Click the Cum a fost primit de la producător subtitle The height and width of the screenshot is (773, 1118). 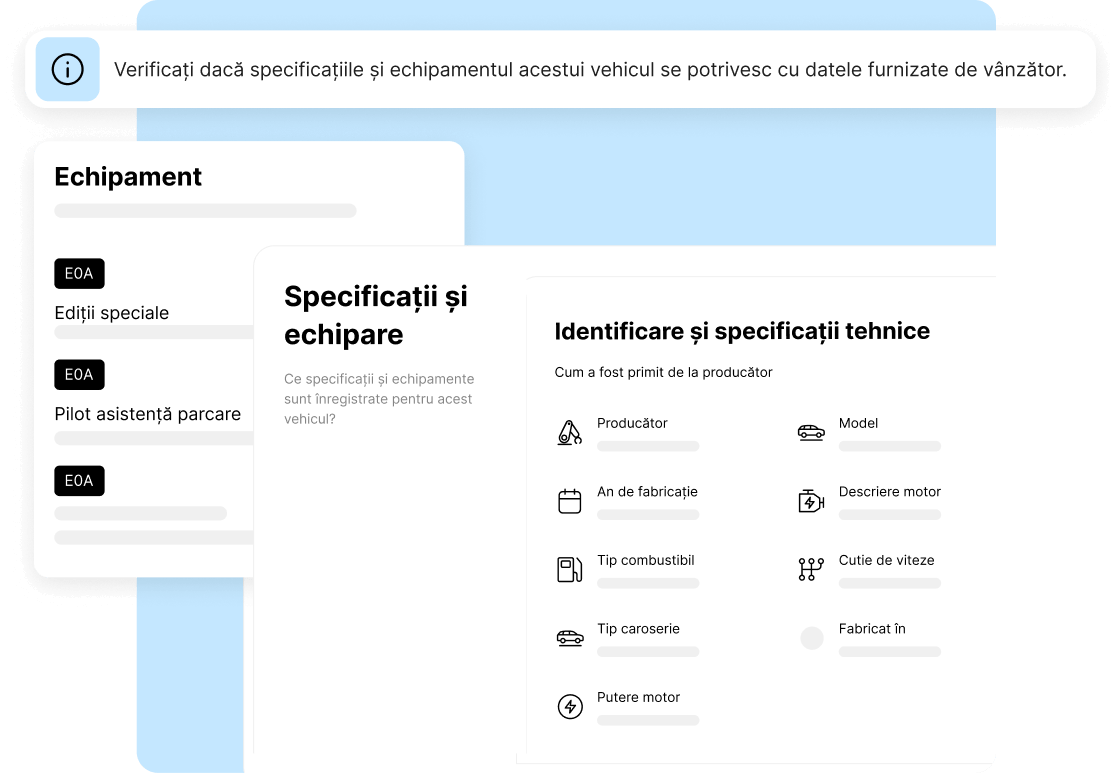[x=663, y=372]
